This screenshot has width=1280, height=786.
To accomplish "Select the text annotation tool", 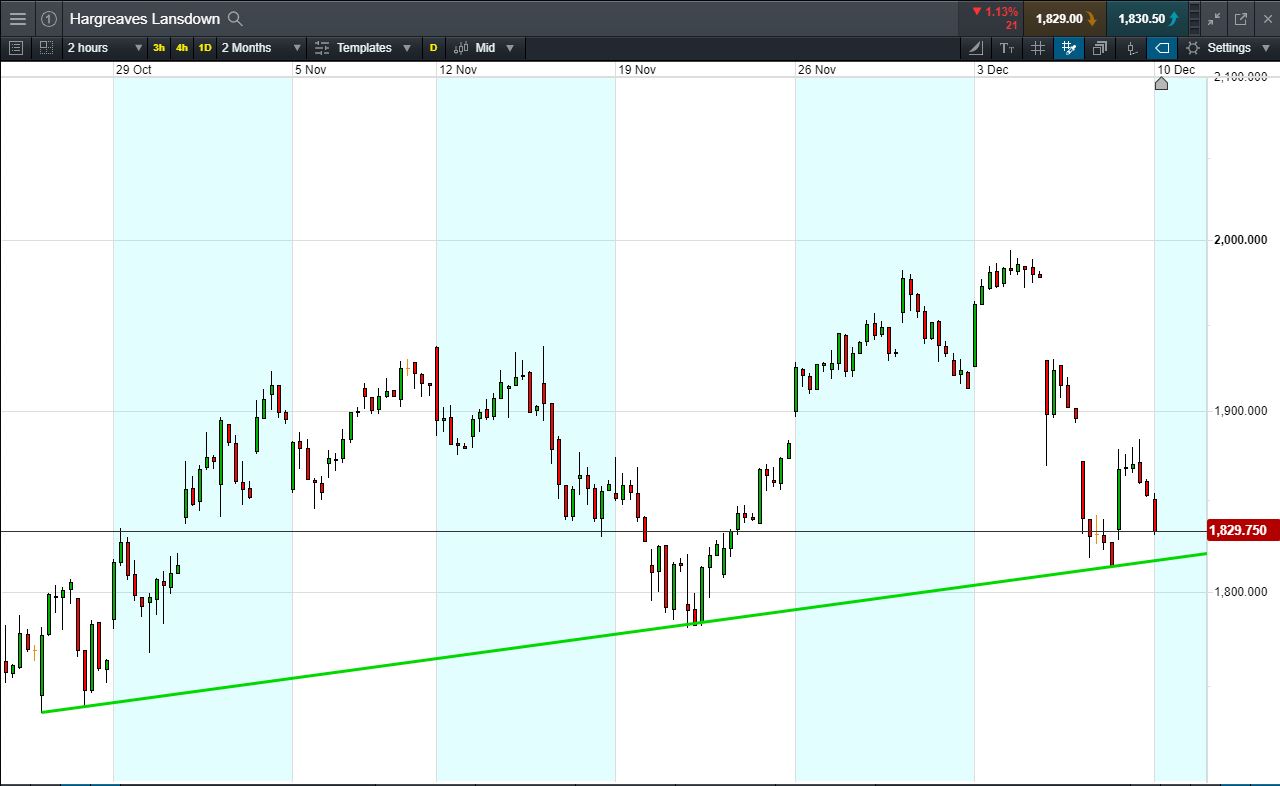I will coord(1007,48).
